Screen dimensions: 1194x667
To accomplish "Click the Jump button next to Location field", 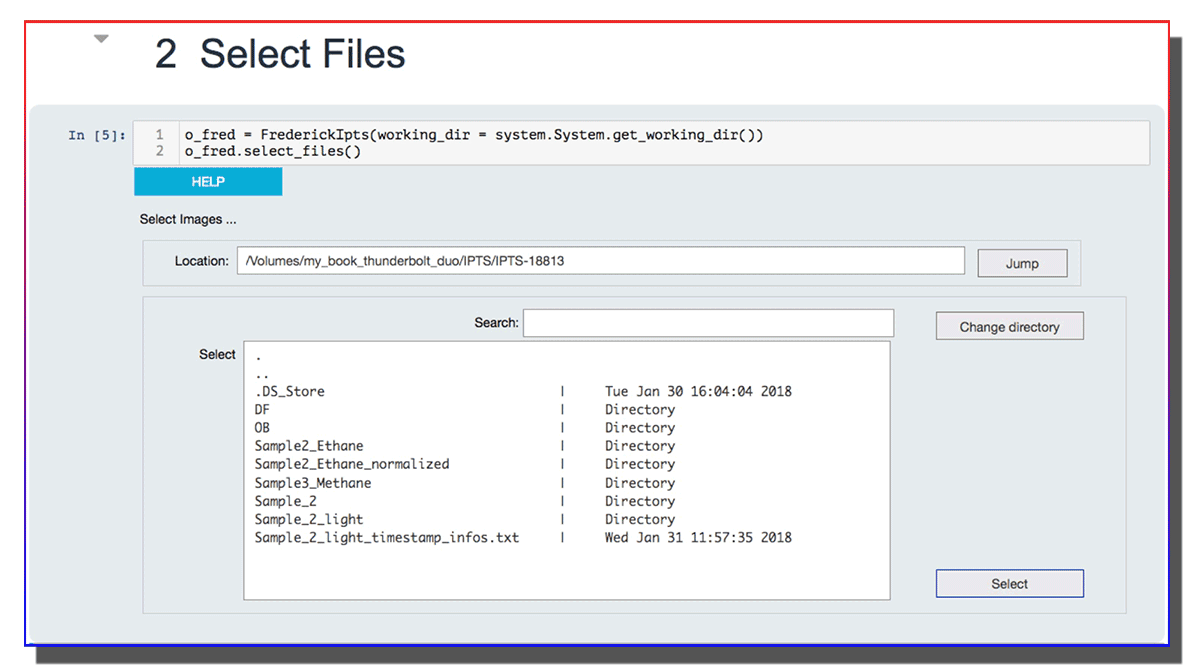I will pos(1022,262).
